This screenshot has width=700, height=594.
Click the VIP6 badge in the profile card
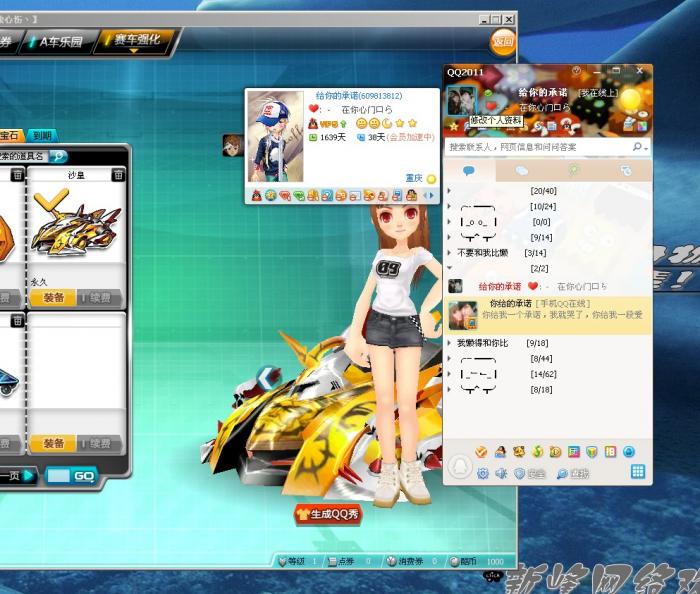coord(328,124)
